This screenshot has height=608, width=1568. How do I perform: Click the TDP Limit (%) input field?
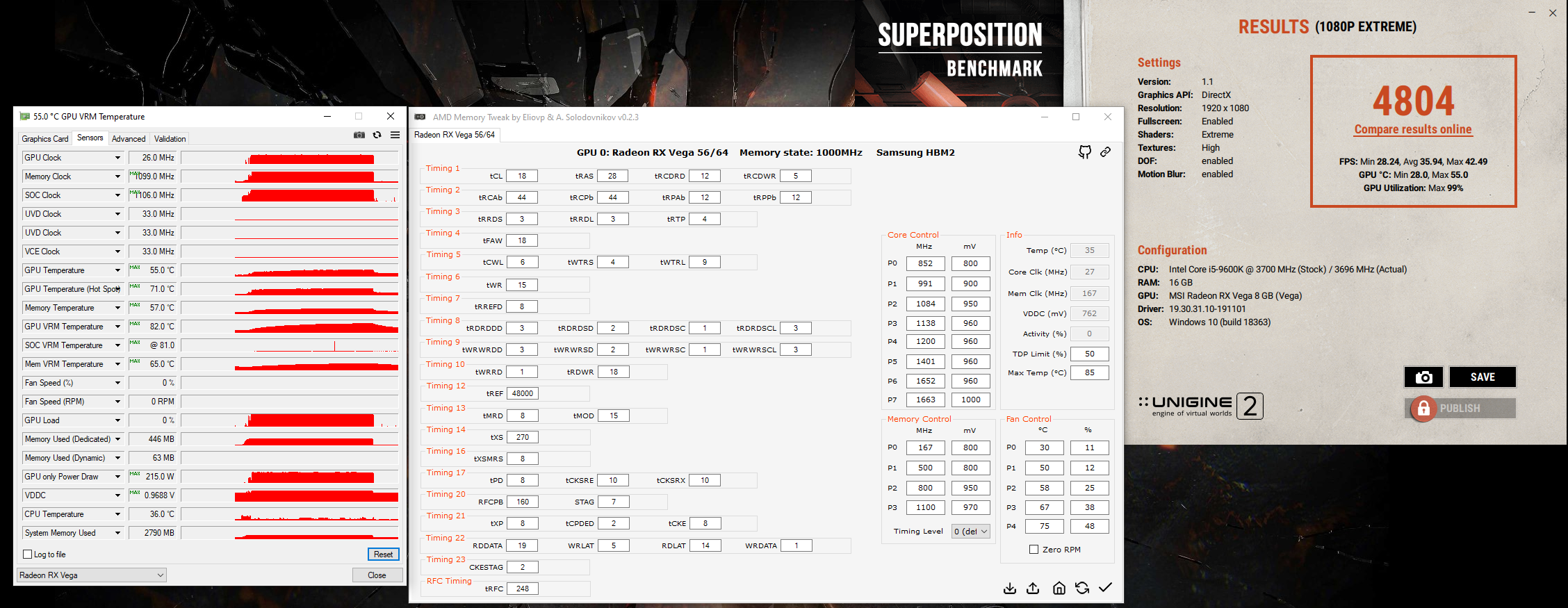coord(1090,354)
